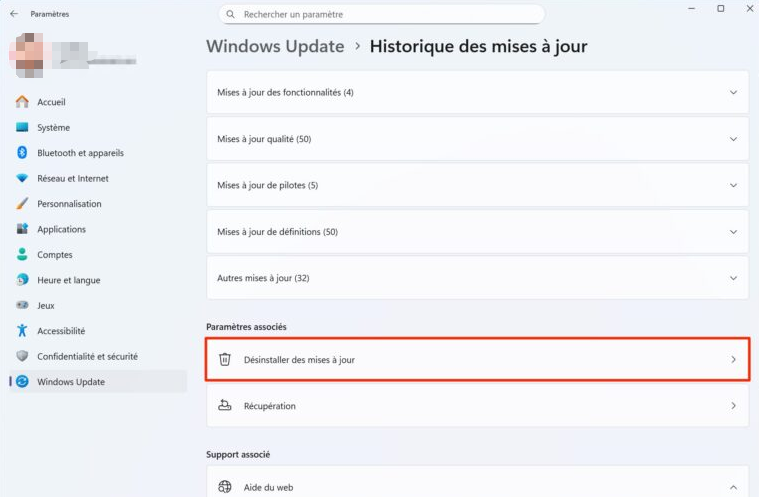759x497 pixels.
Task: Click the Support associé heading
Action: click(x=238, y=454)
